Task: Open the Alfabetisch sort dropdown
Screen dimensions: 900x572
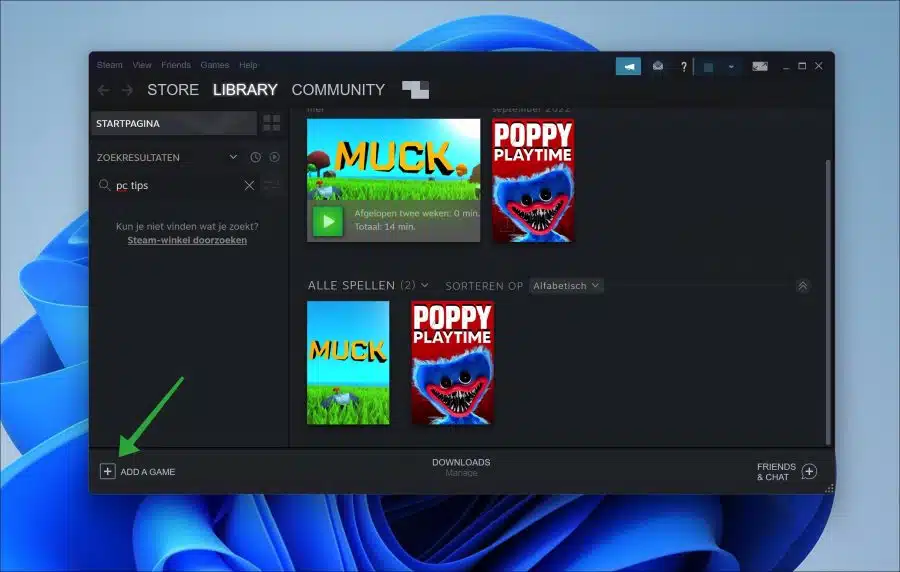Action: point(566,286)
